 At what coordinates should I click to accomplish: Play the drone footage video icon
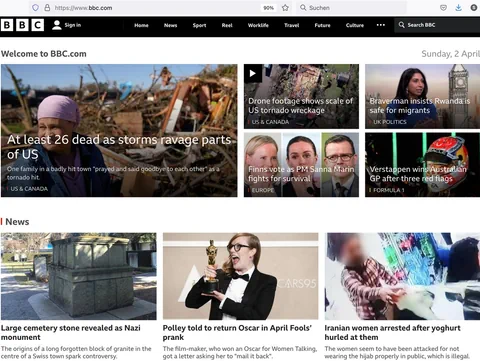click(253, 73)
